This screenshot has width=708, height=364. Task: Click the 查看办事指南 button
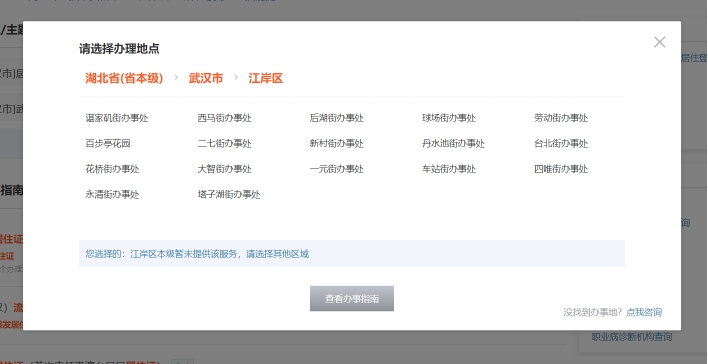(x=352, y=299)
